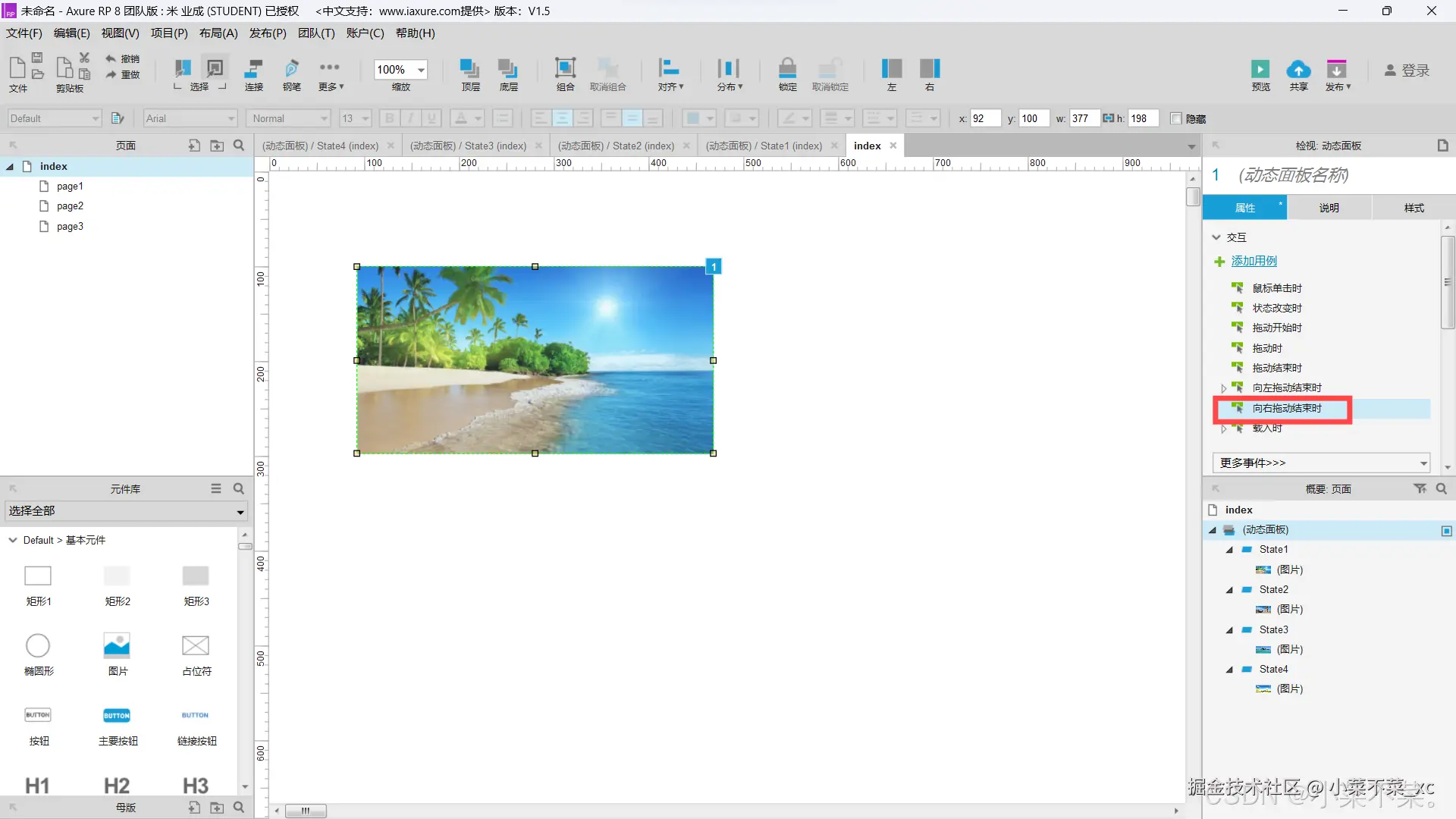Select page2 in the pages tree
Viewport: 1456px width, 819px height.
point(70,206)
